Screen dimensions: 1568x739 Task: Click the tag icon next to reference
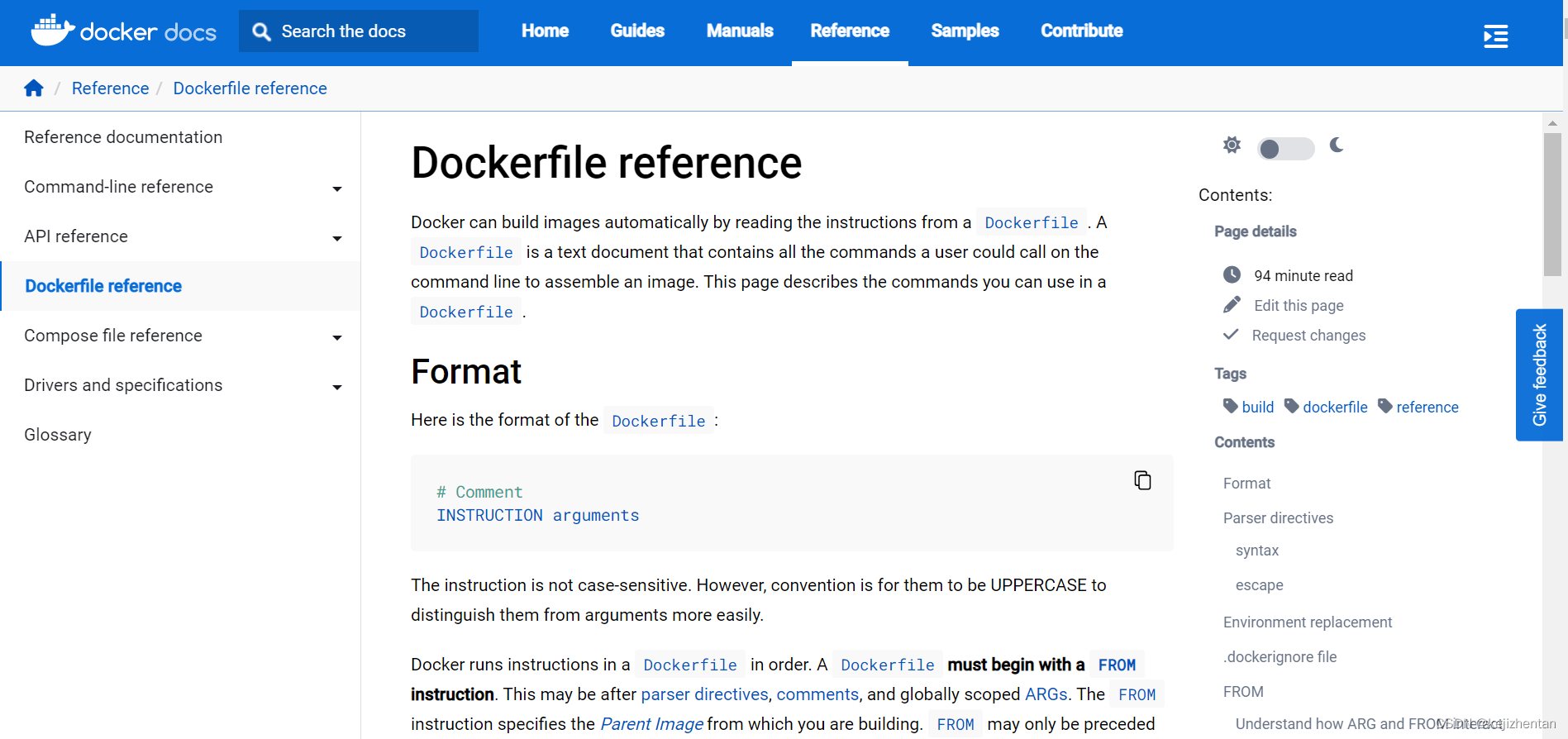click(x=1385, y=406)
